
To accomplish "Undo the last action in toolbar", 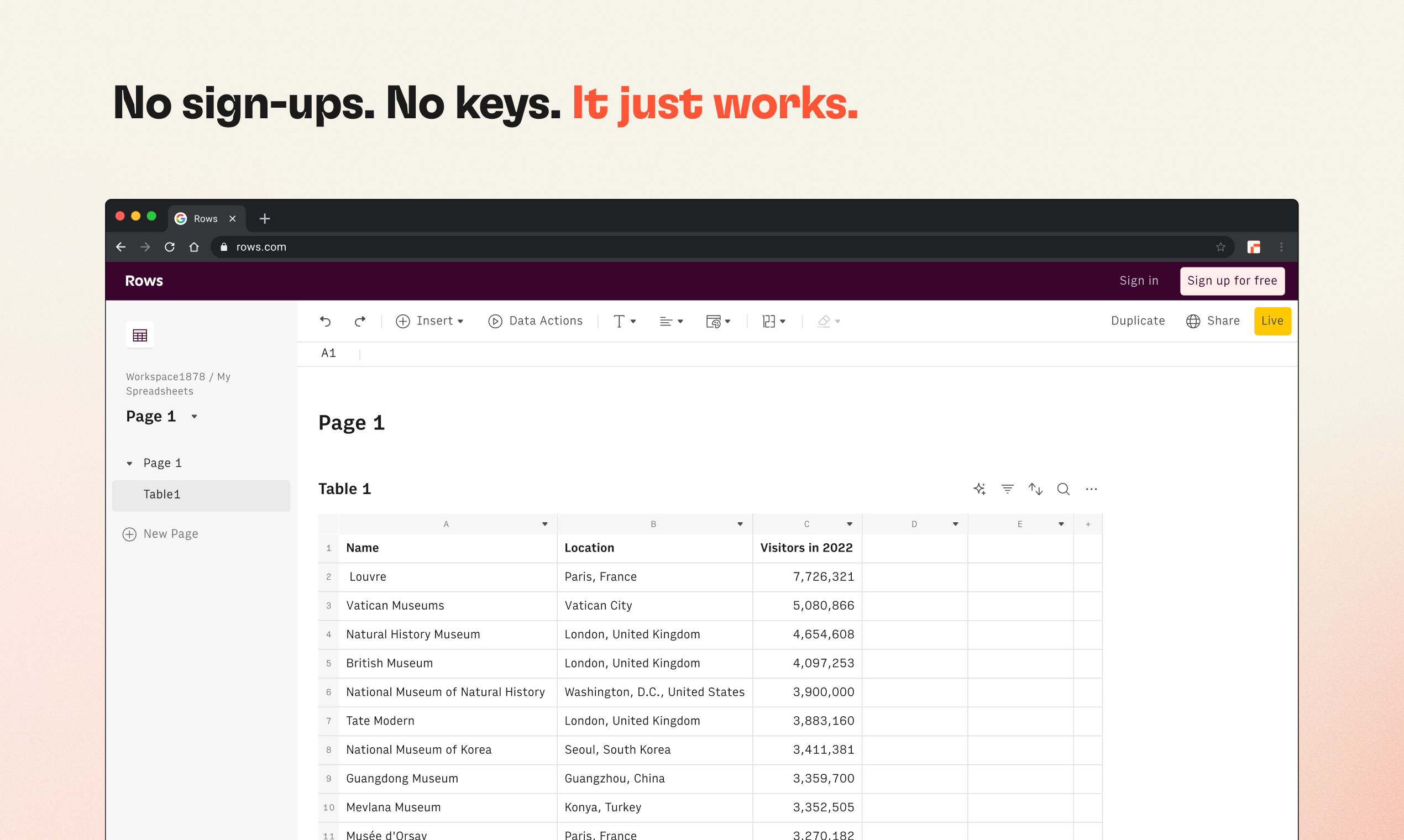I will tap(325, 321).
